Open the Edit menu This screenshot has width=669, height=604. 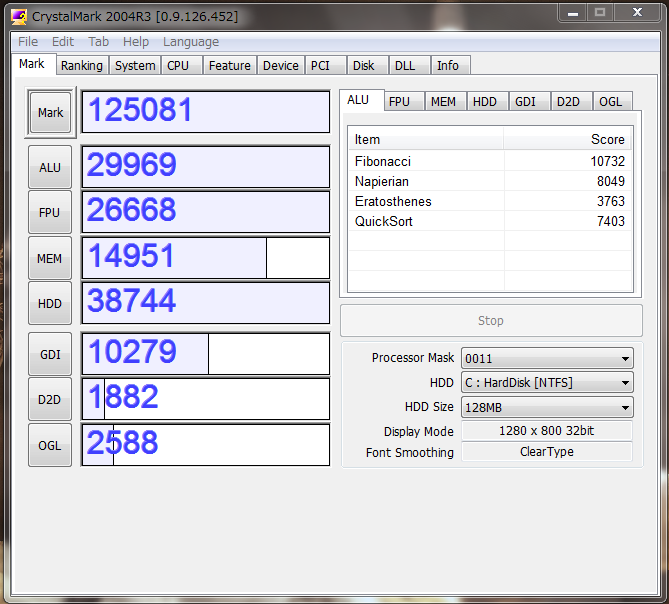point(63,42)
